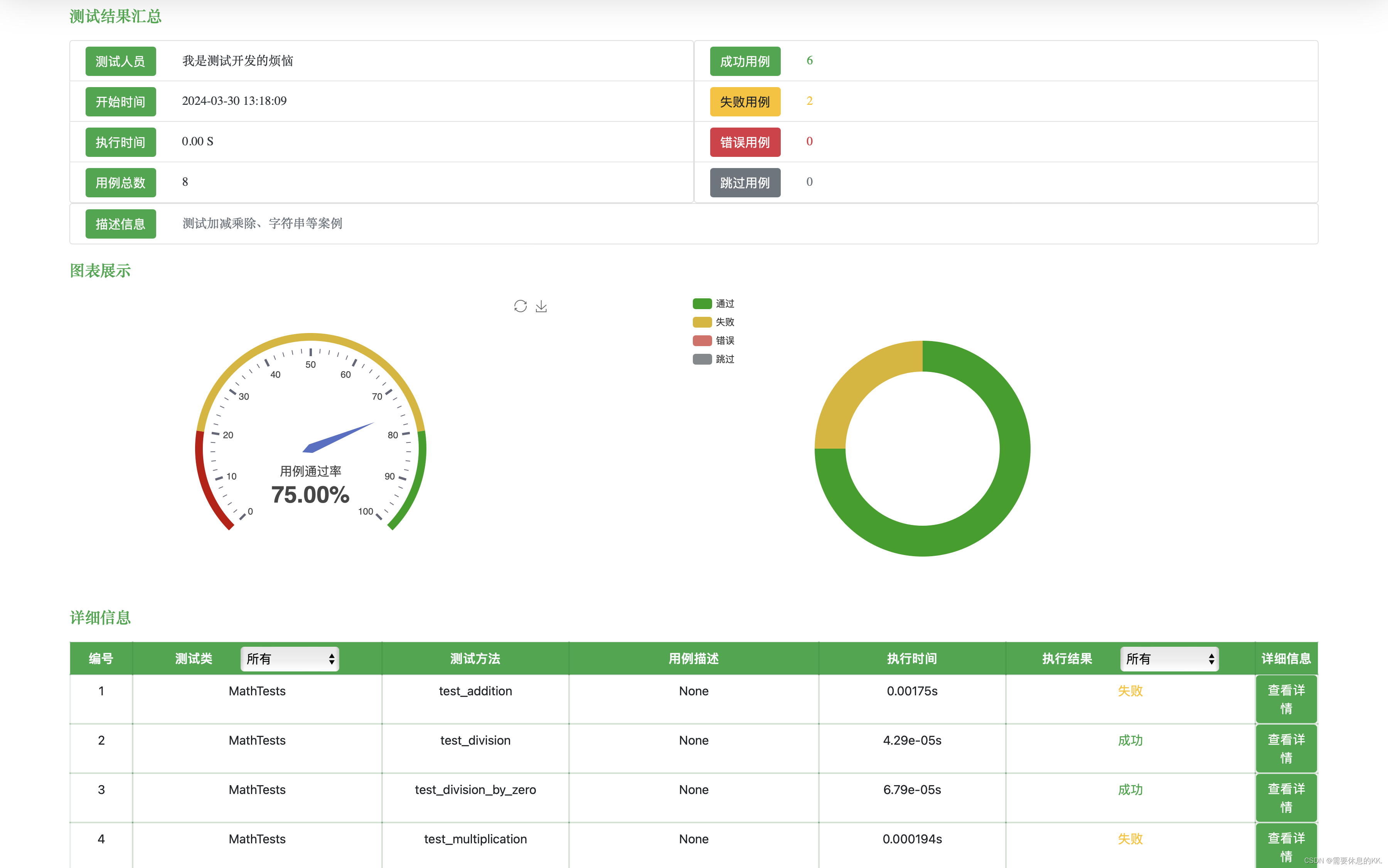The height and width of the screenshot is (868, 1388).
Task: Click the 详细信息 column header
Action: click(1286, 658)
